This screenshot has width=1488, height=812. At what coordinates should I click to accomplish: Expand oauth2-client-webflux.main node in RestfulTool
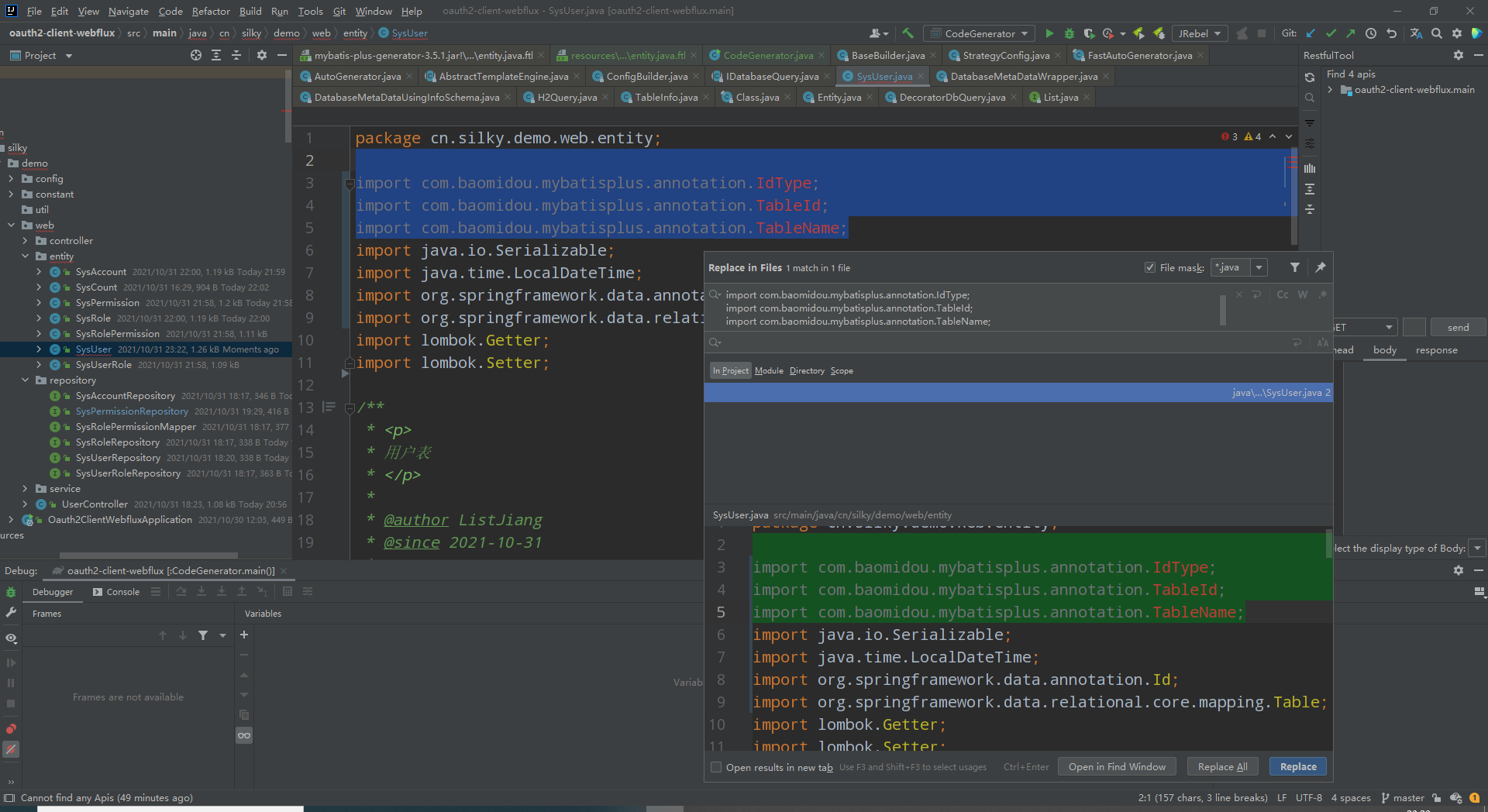pos(1330,90)
